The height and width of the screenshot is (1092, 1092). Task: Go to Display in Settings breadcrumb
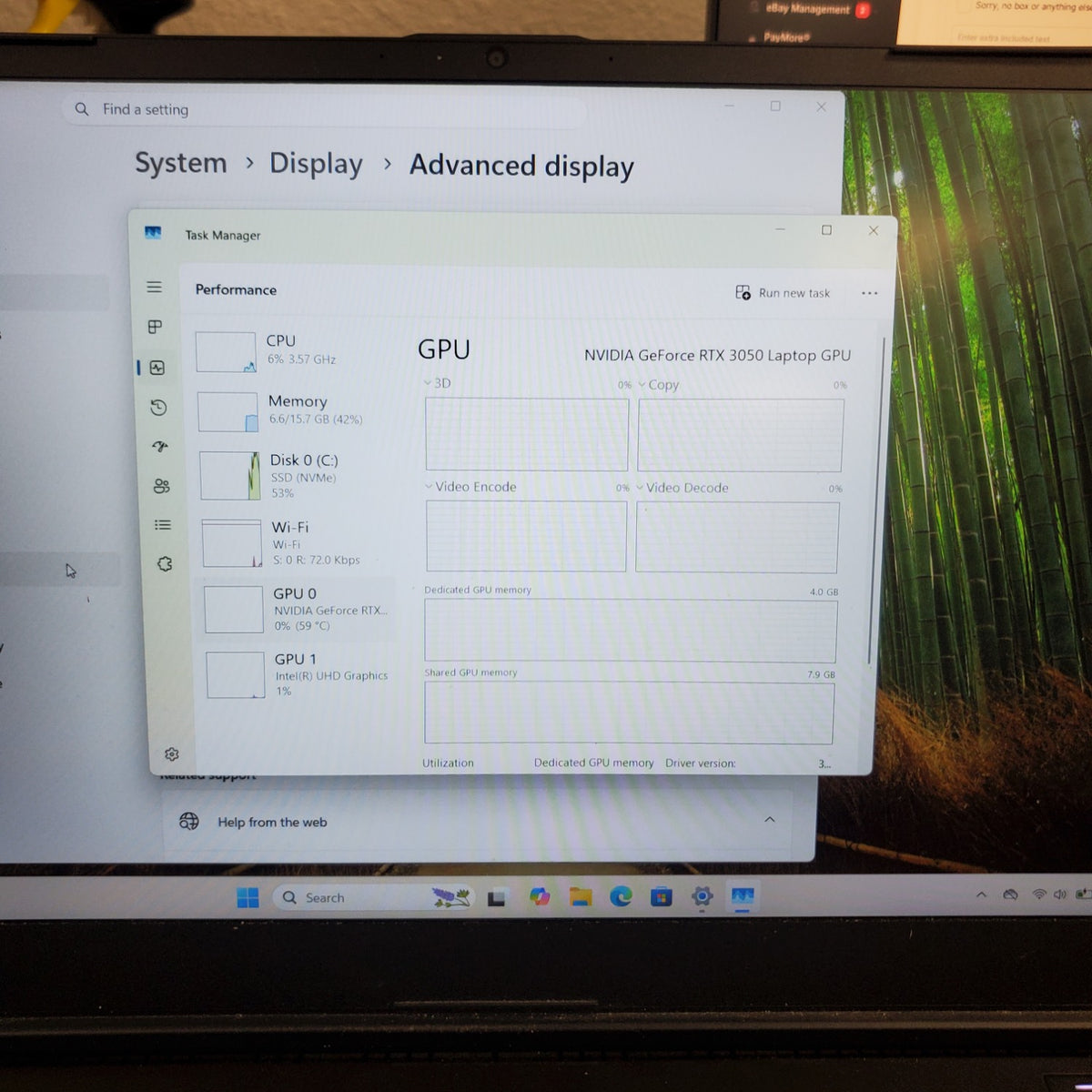pos(316,164)
